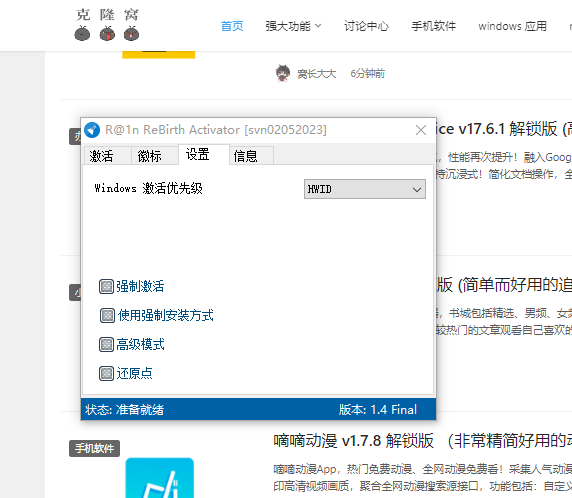This screenshot has width=572, height=498.
Task: Go to 首页 in the website nav
Action: coord(232,26)
